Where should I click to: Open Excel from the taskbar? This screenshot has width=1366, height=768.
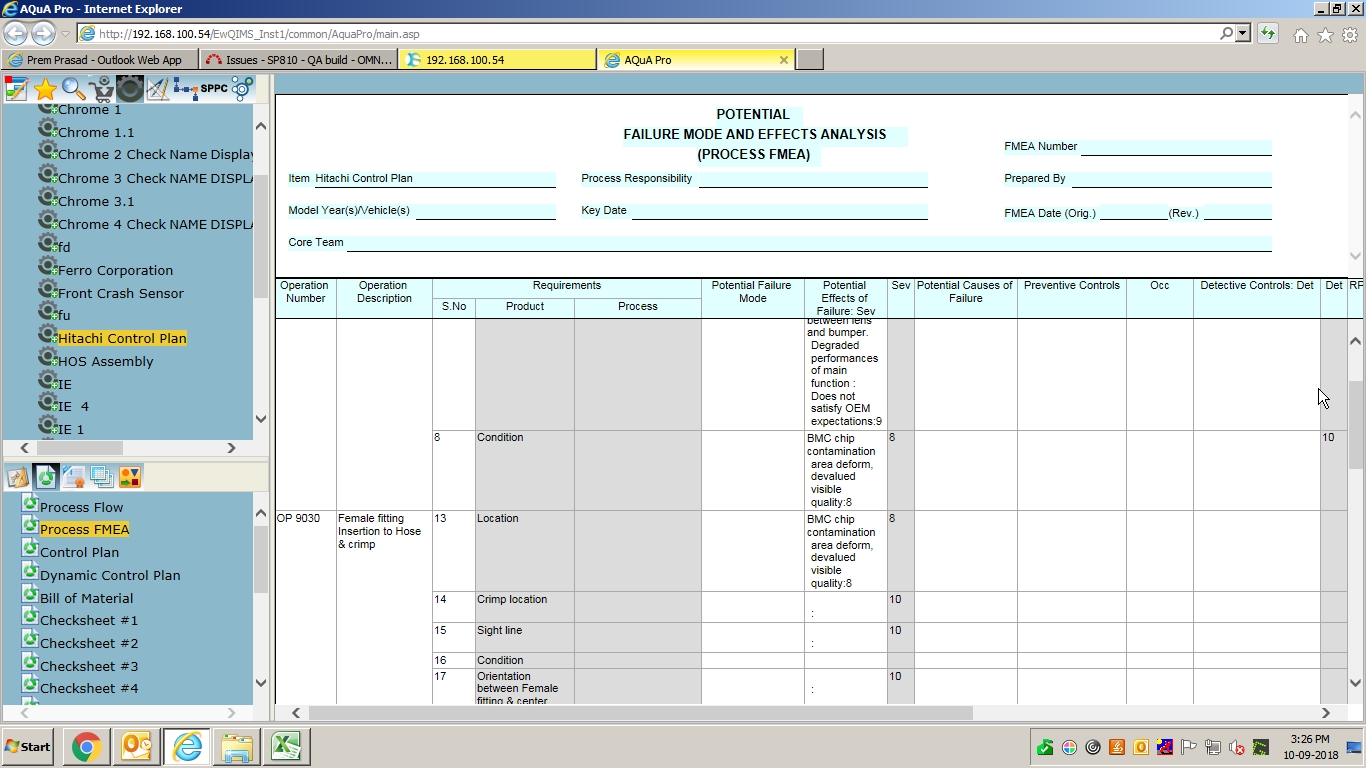(x=285, y=747)
